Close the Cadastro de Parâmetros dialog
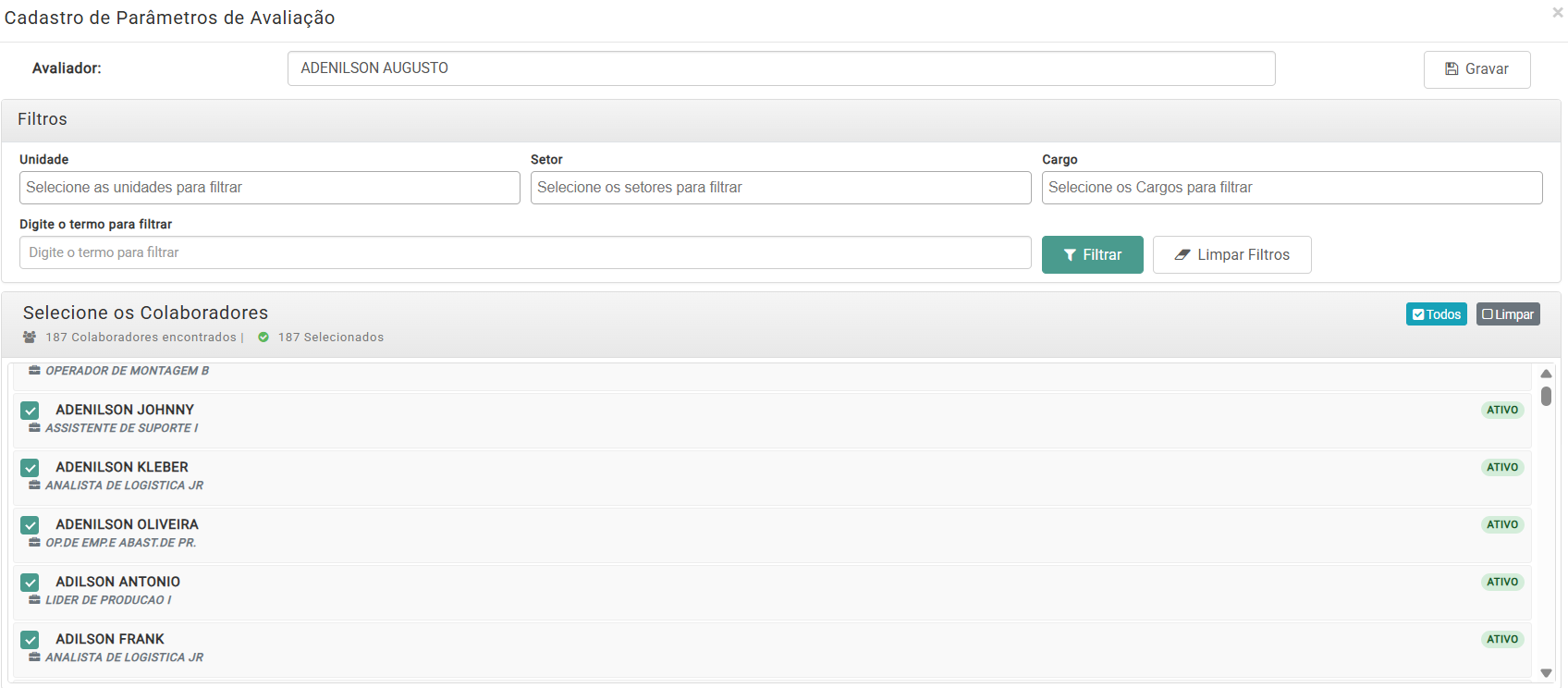The height and width of the screenshot is (688, 1568). 1557,13
